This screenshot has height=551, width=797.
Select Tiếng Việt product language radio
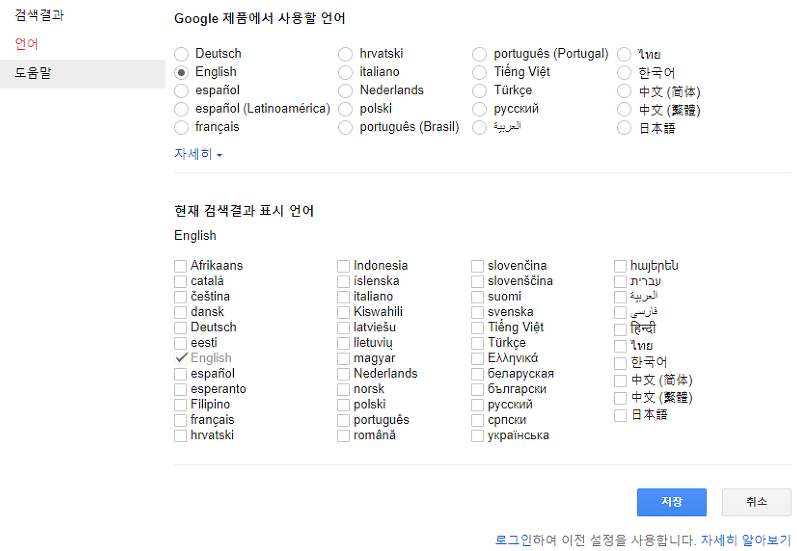click(479, 72)
